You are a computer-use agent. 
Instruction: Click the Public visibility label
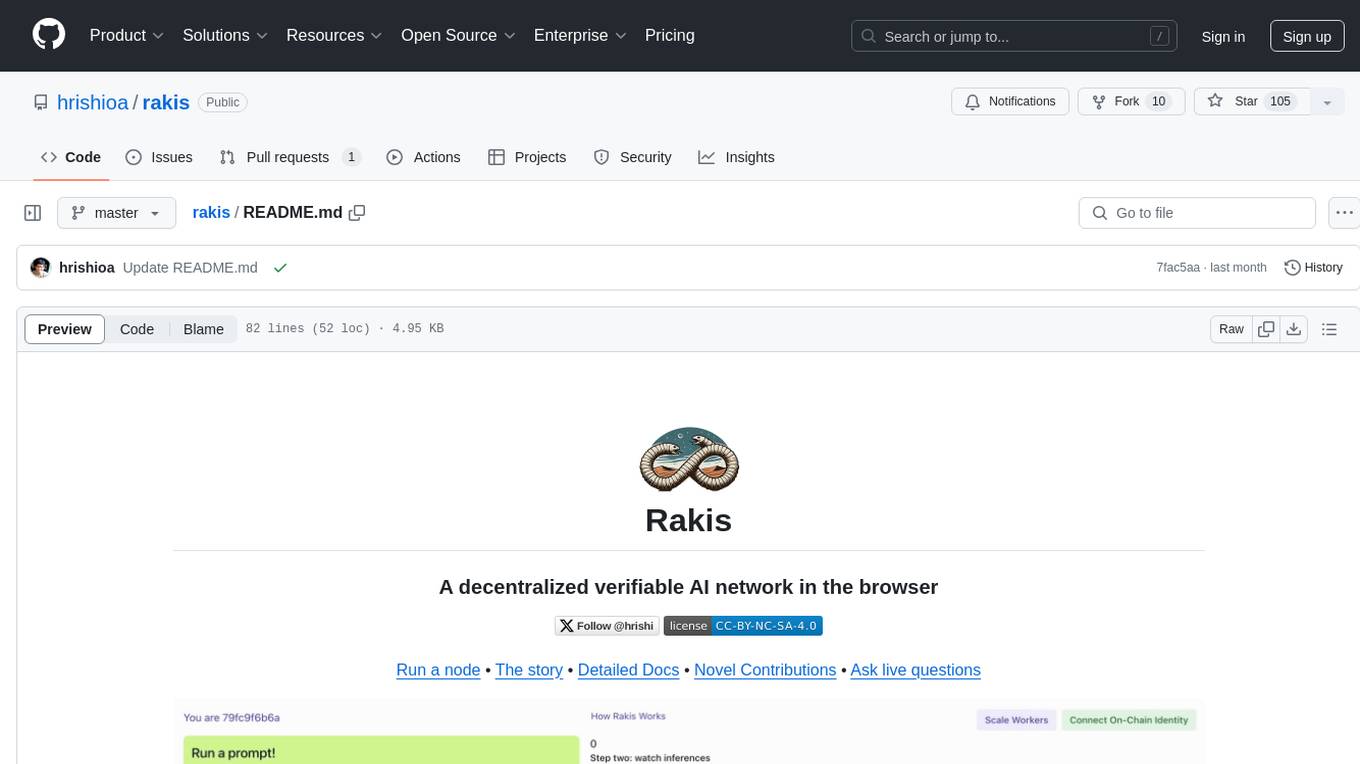click(222, 102)
